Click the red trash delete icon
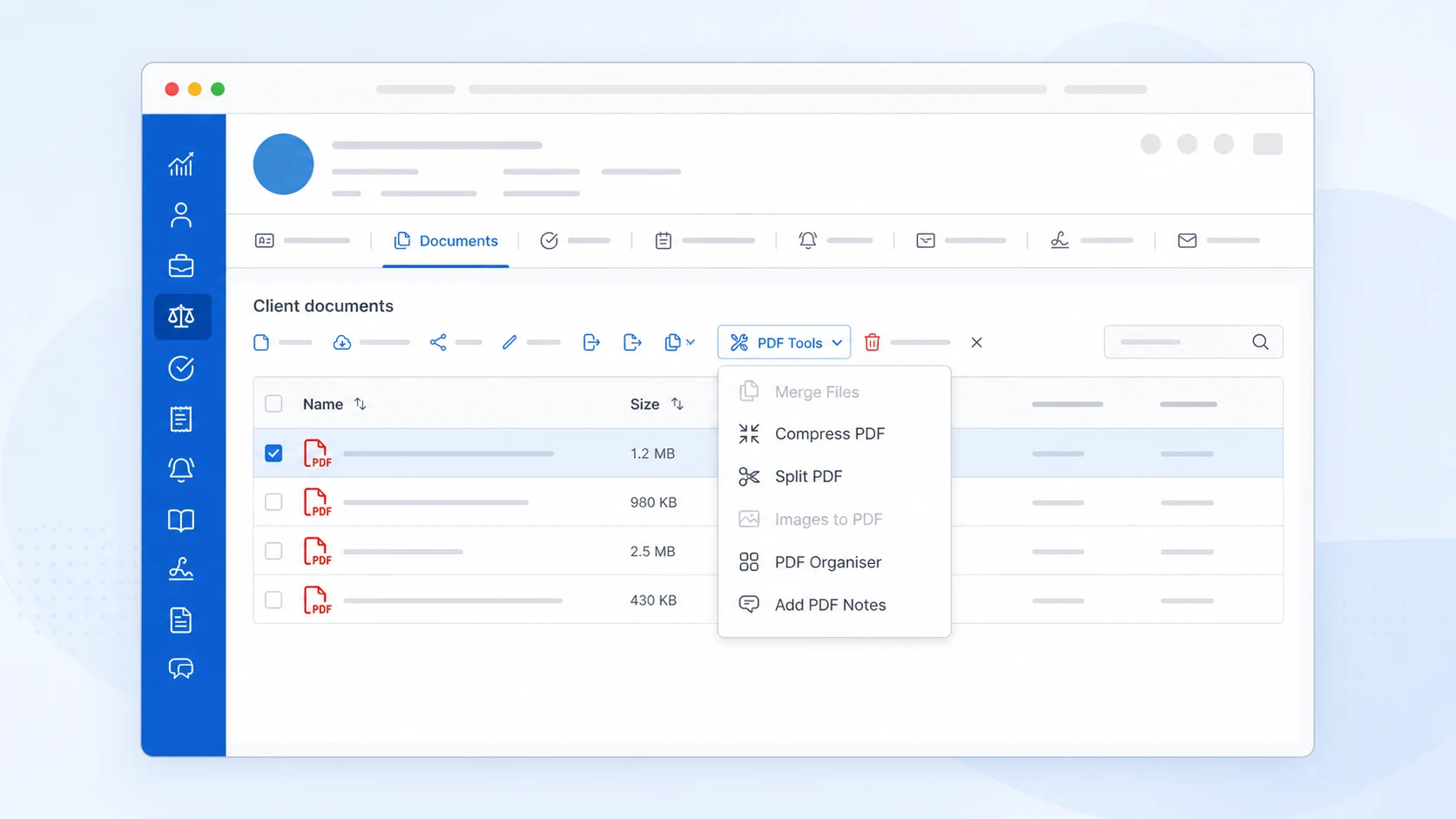This screenshot has width=1456, height=819. coord(872,342)
